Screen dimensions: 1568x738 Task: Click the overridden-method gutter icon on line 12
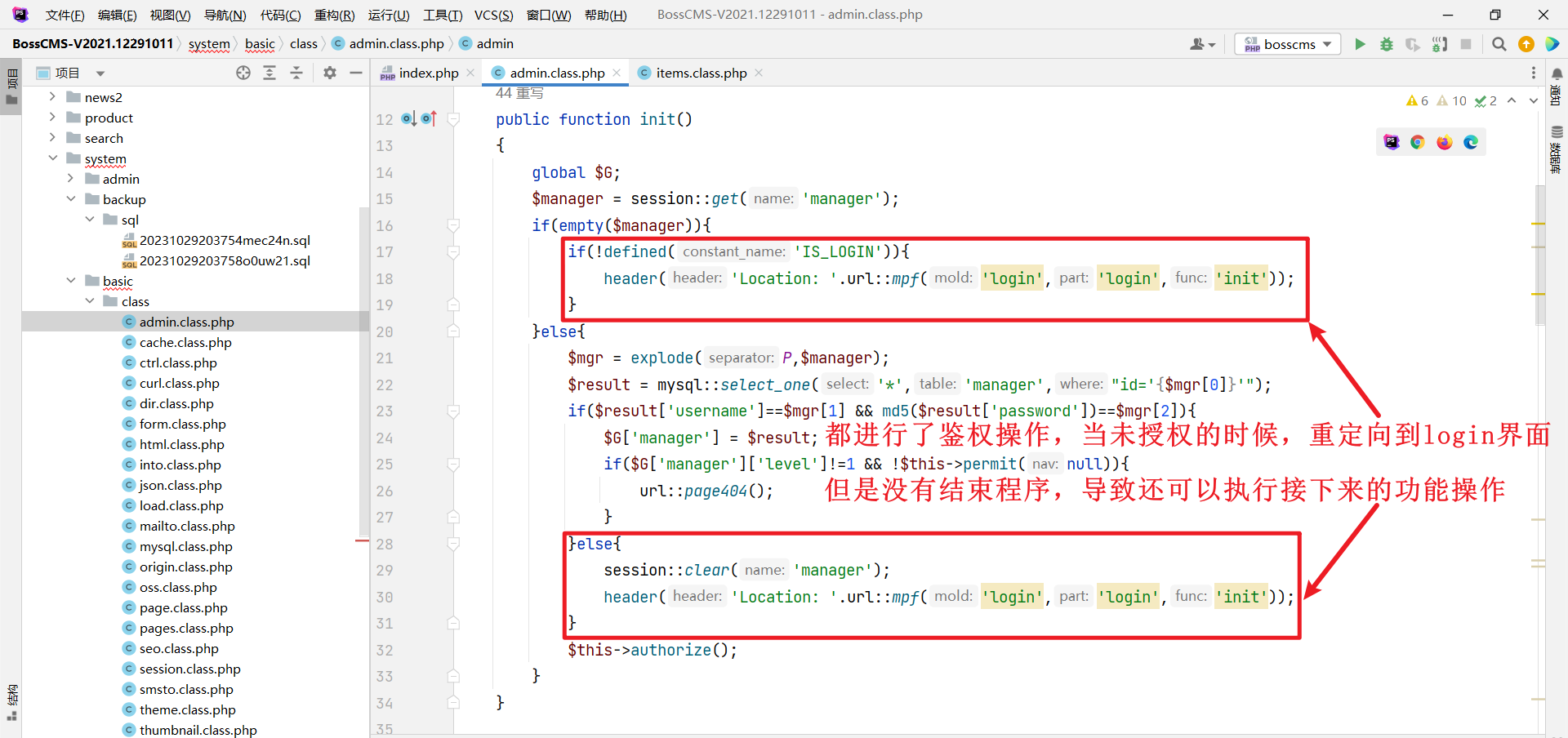point(409,119)
